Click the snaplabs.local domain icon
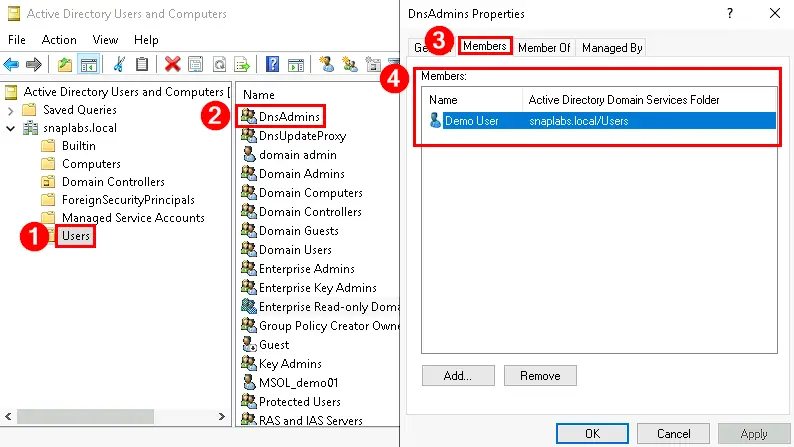The image size is (794, 447). 30,128
